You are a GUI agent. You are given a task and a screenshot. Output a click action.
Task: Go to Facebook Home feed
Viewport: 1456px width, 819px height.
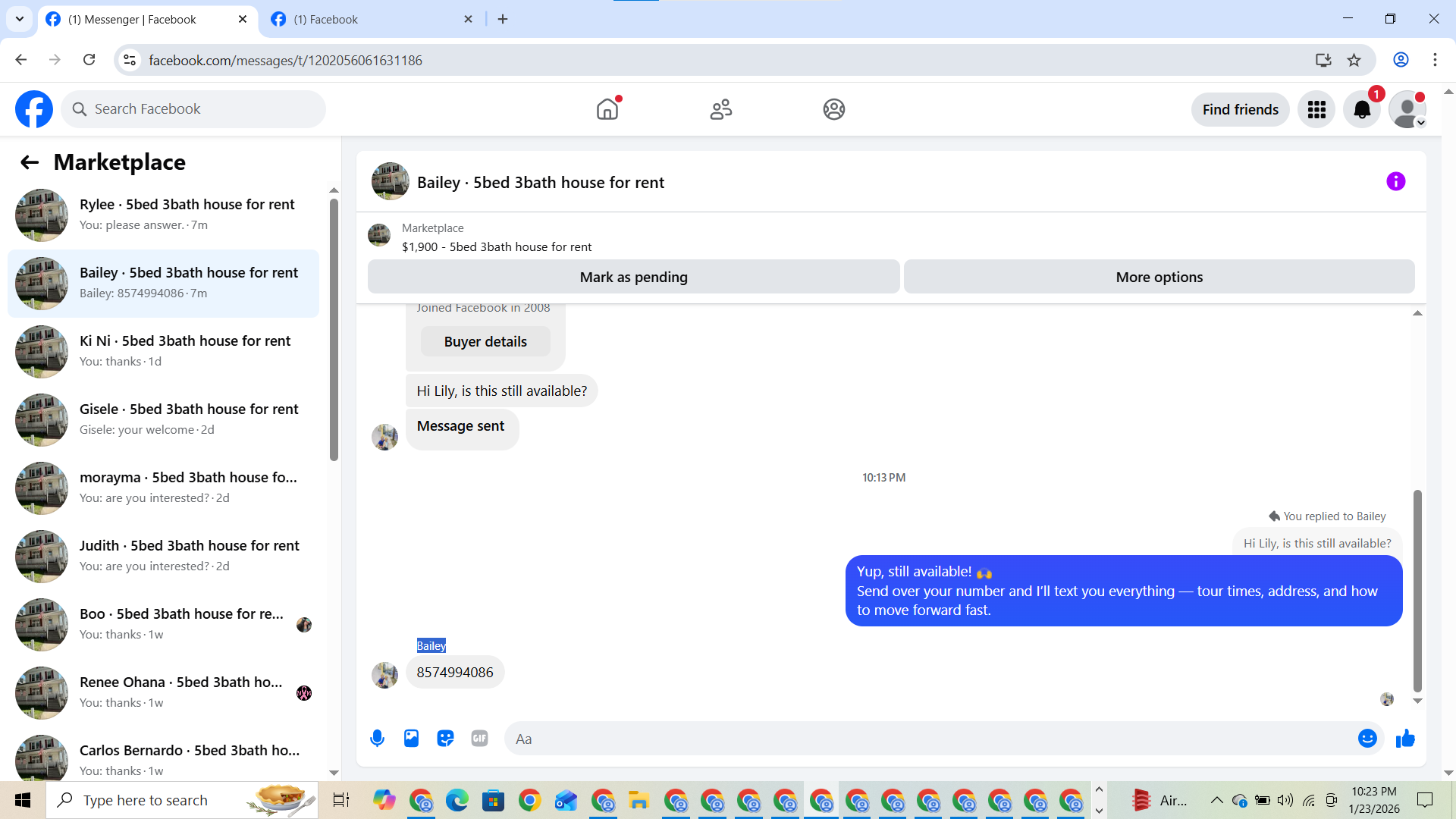(607, 109)
